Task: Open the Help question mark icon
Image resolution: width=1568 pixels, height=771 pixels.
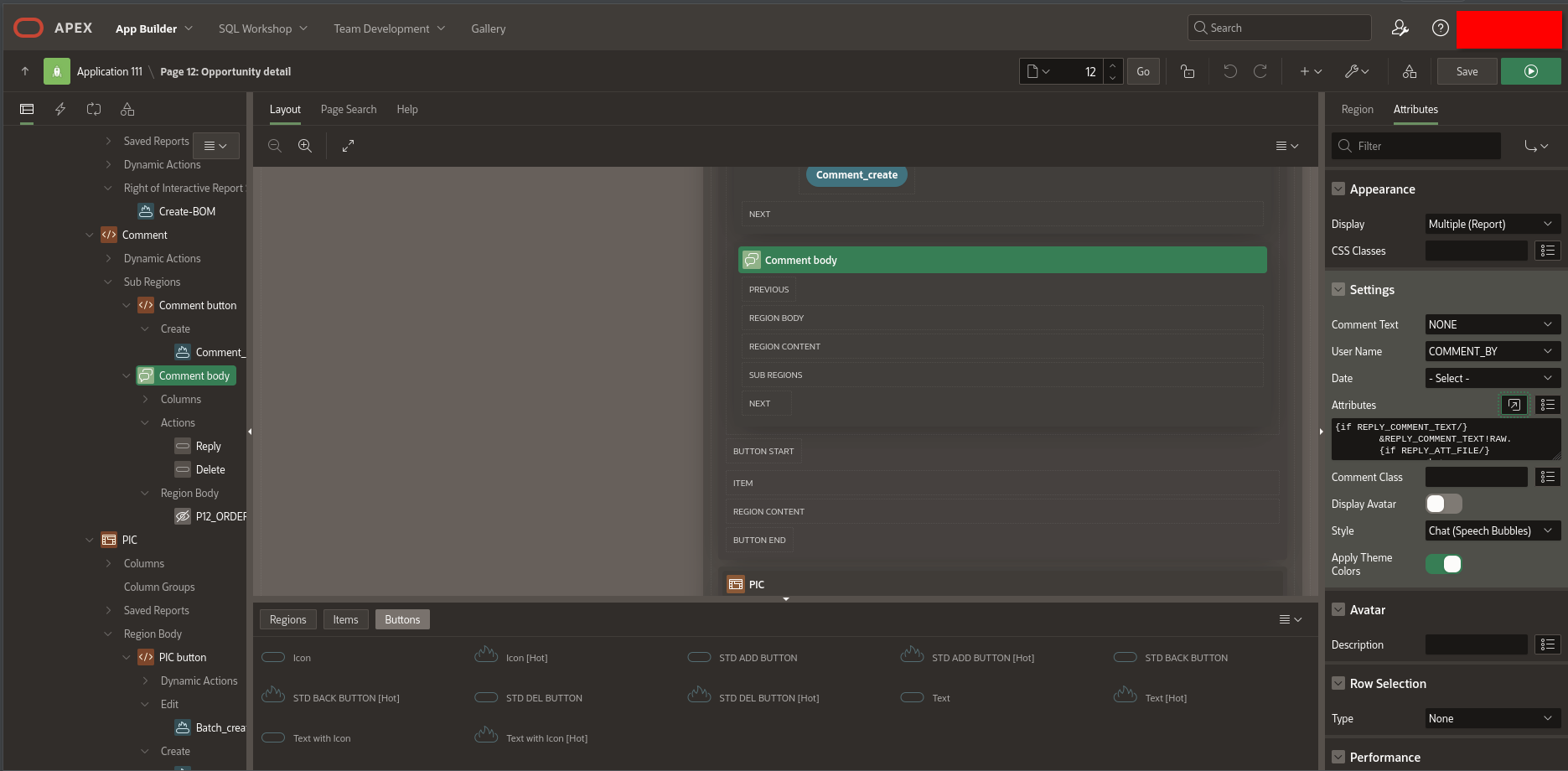Action: coord(1440,28)
